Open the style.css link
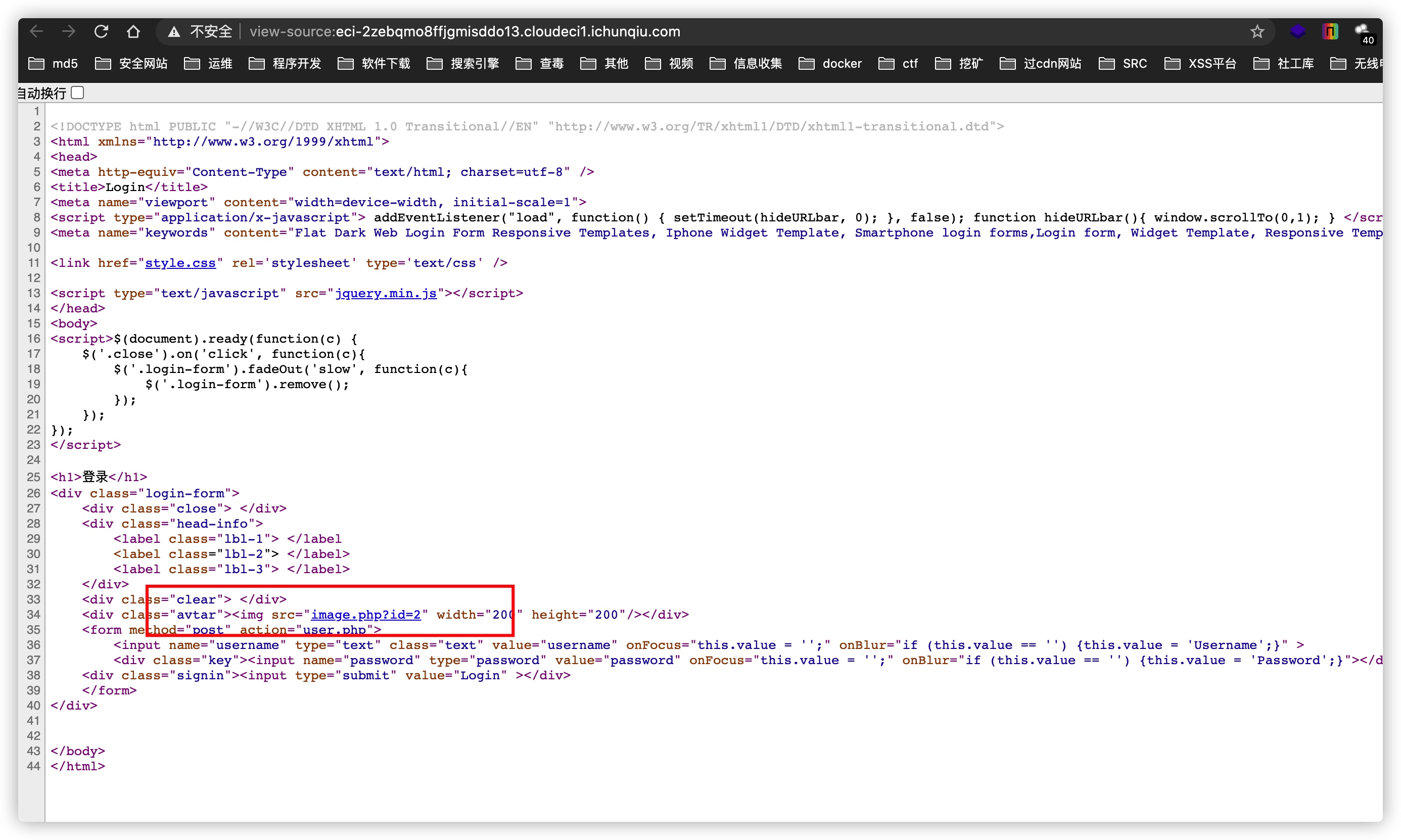This screenshot has width=1401, height=840. [x=180, y=263]
